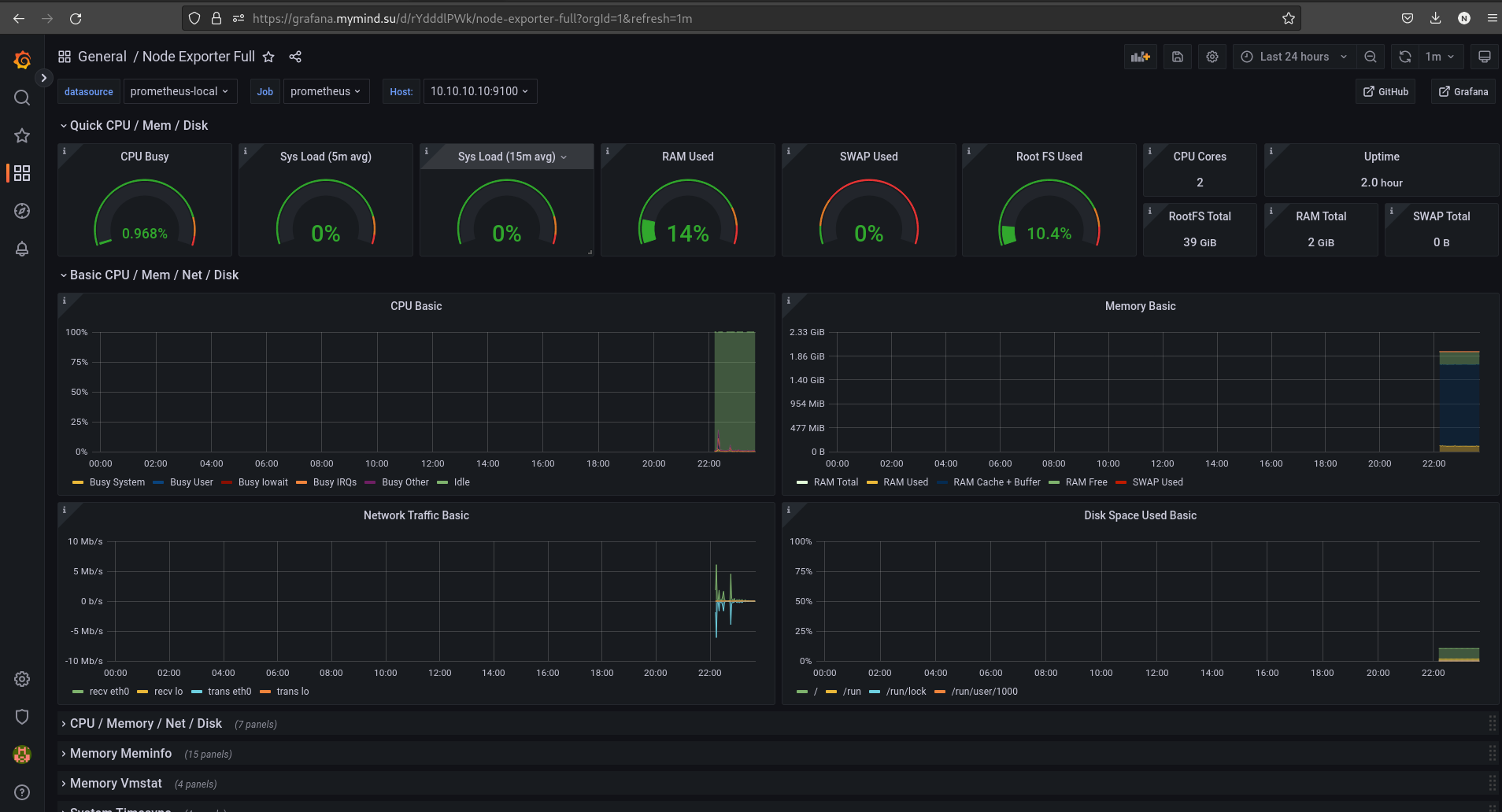Image resolution: width=1502 pixels, height=812 pixels.
Task: Show info for RAM Used panel
Action: [x=608, y=151]
